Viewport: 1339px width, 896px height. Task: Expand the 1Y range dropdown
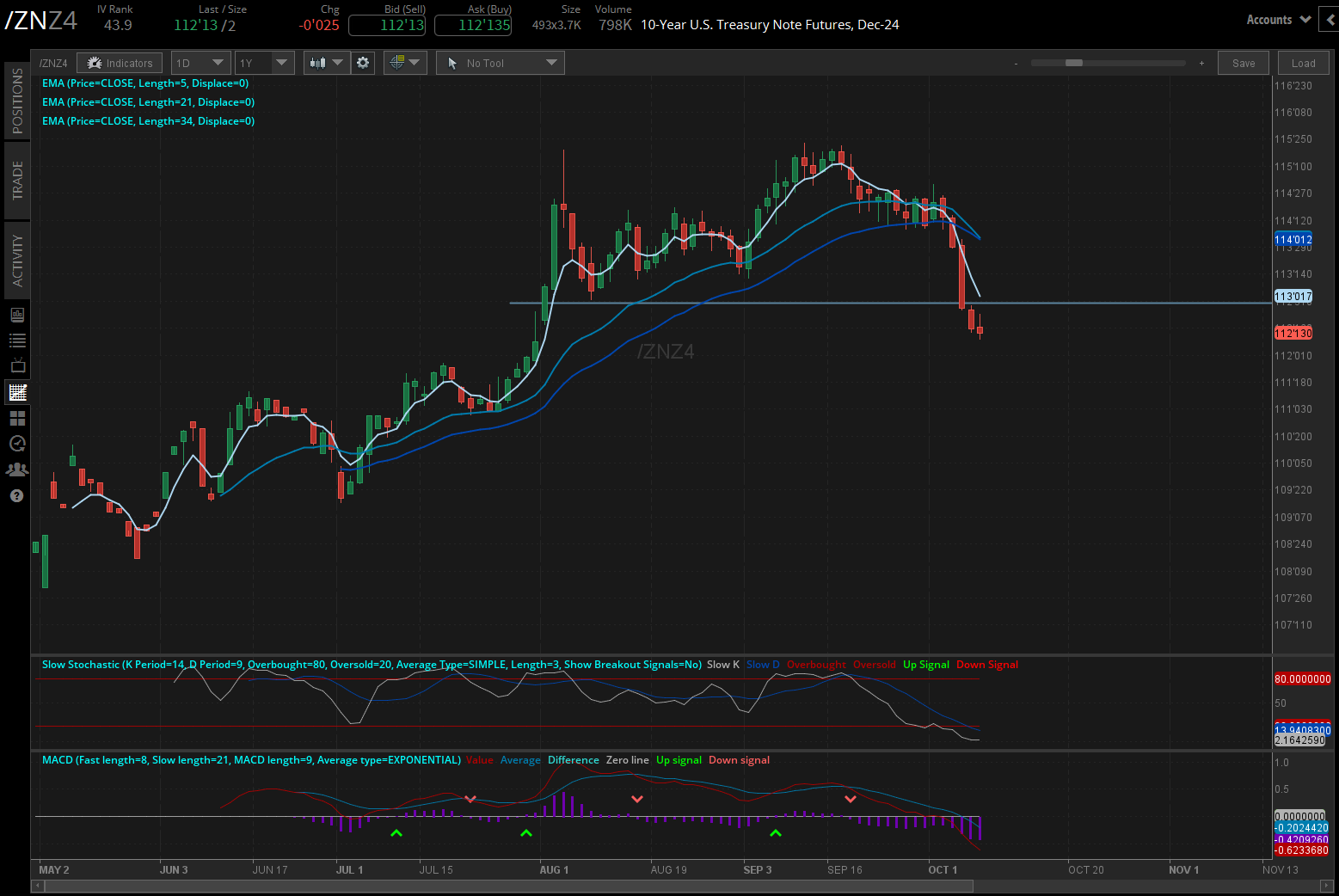point(263,62)
